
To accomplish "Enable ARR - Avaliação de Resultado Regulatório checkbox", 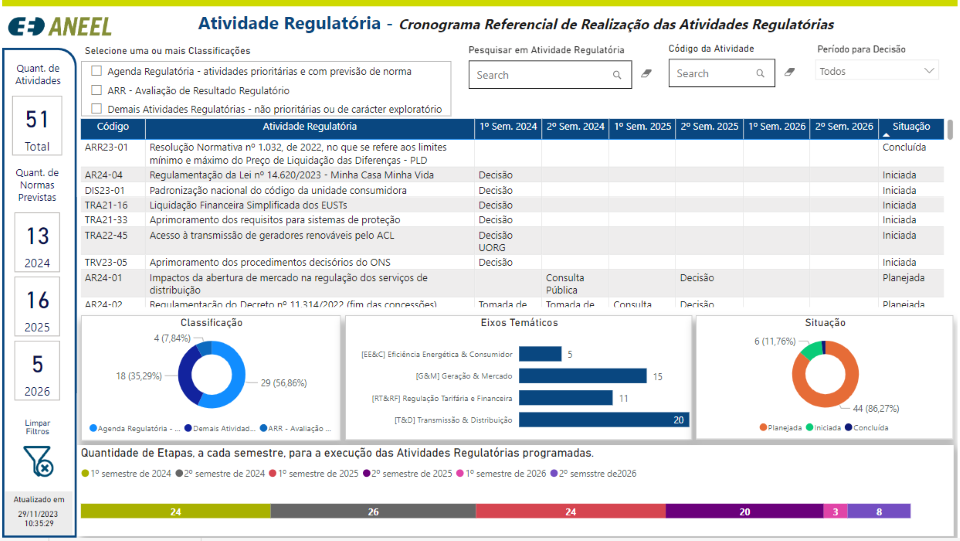I will click(x=96, y=90).
